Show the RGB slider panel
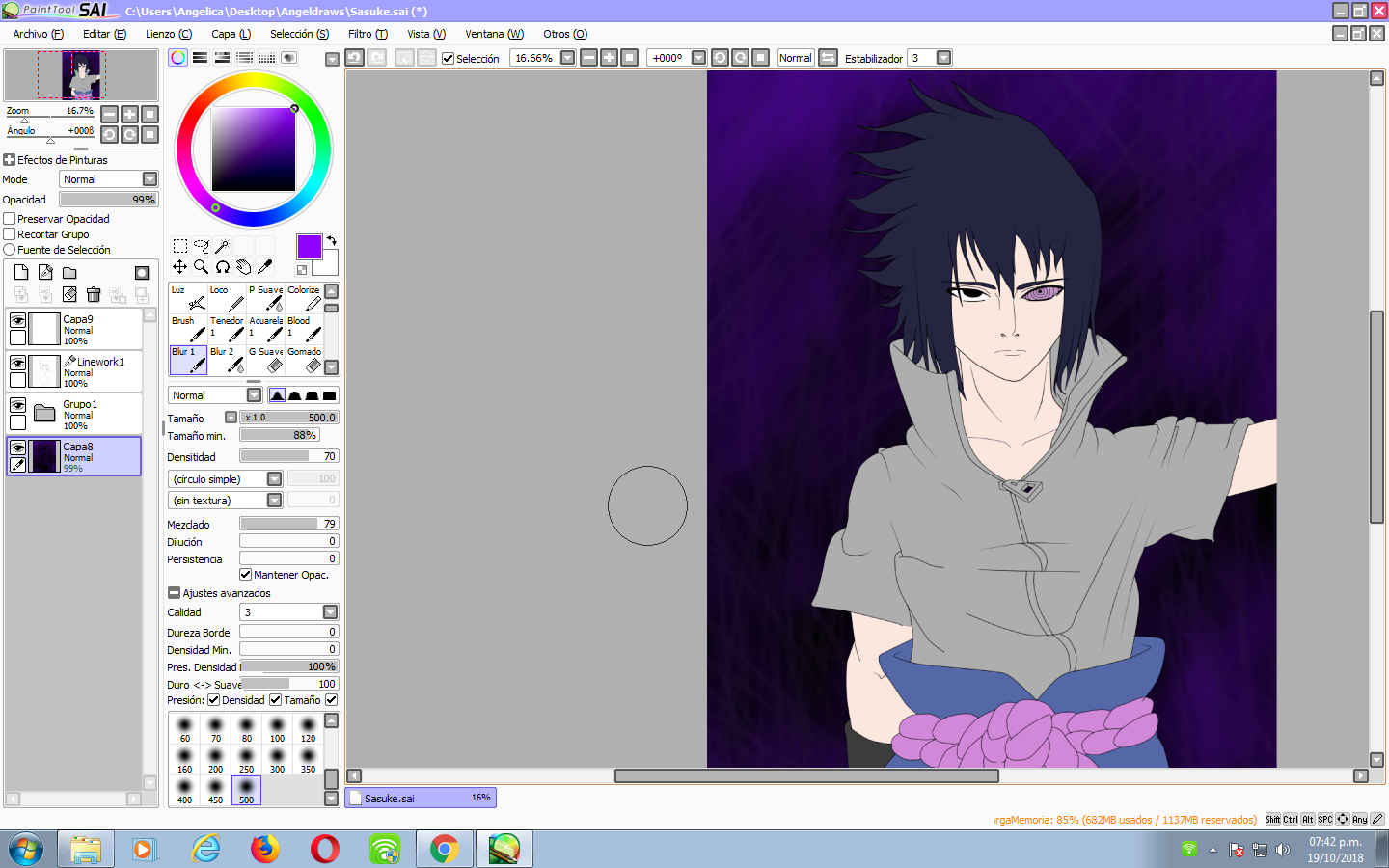1389x868 pixels. coord(200,58)
